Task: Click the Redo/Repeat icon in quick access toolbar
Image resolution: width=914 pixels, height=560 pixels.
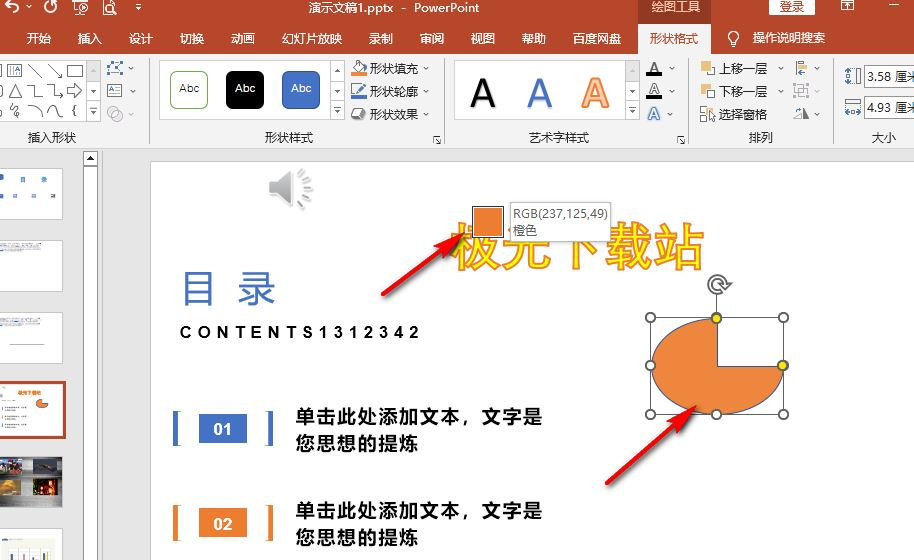Action: pos(51,7)
